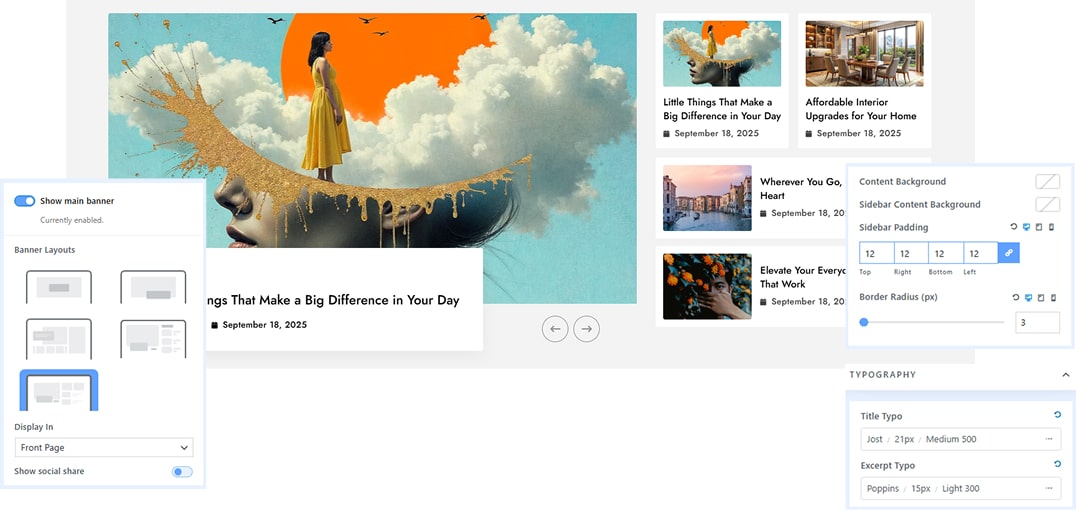Disable the Show main banner toggle
The image size is (1076, 510).
point(25,201)
